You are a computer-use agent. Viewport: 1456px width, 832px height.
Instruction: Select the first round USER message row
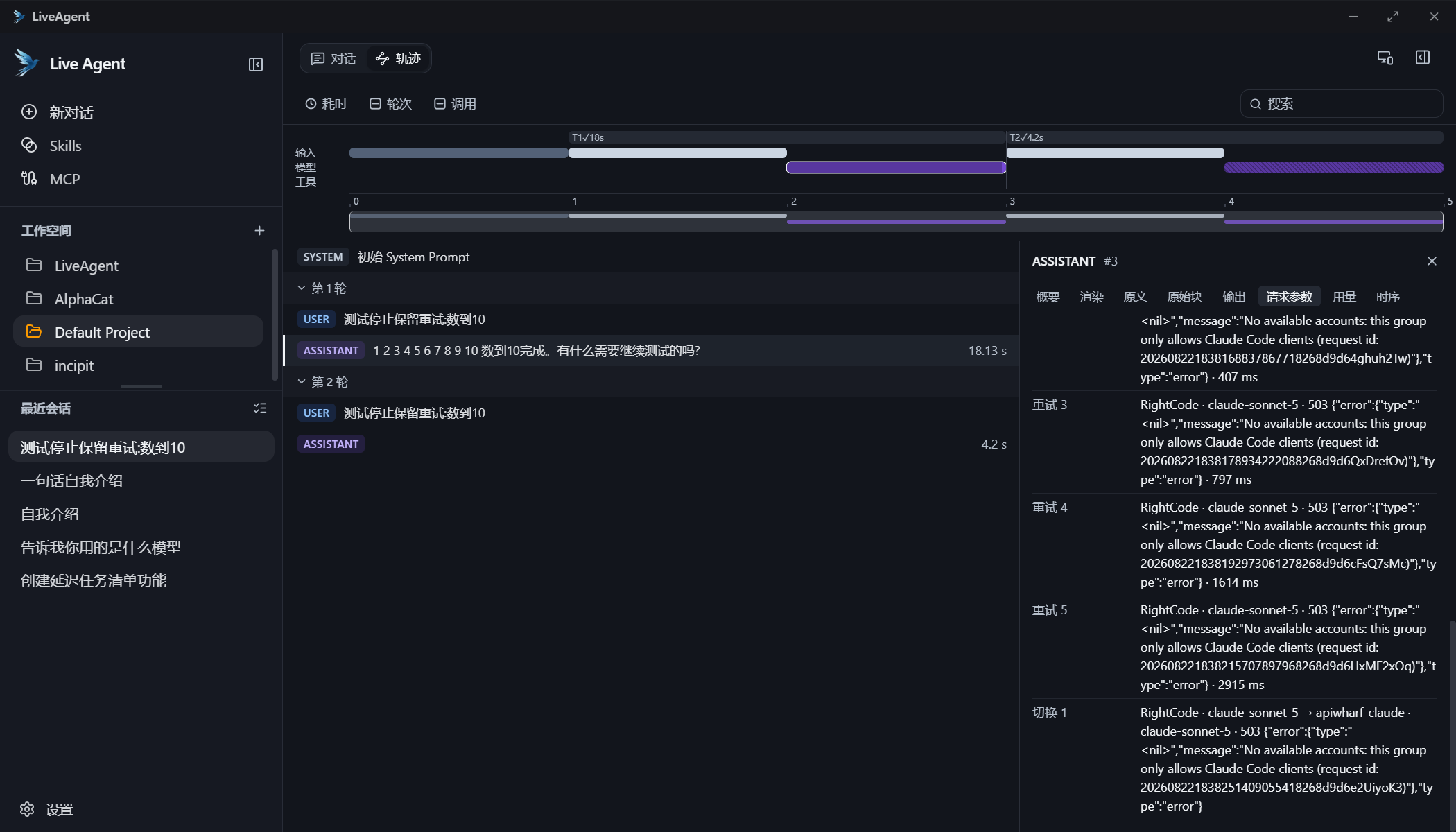pyautogui.click(x=652, y=319)
